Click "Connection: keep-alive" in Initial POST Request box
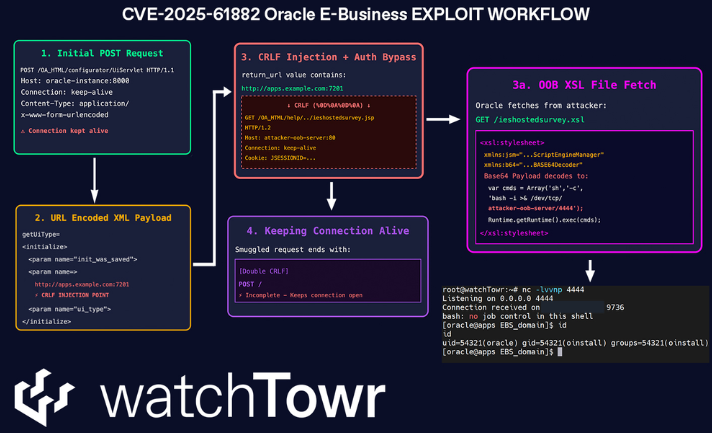Screen dimensions: 712x433 [x=66, y=92]
